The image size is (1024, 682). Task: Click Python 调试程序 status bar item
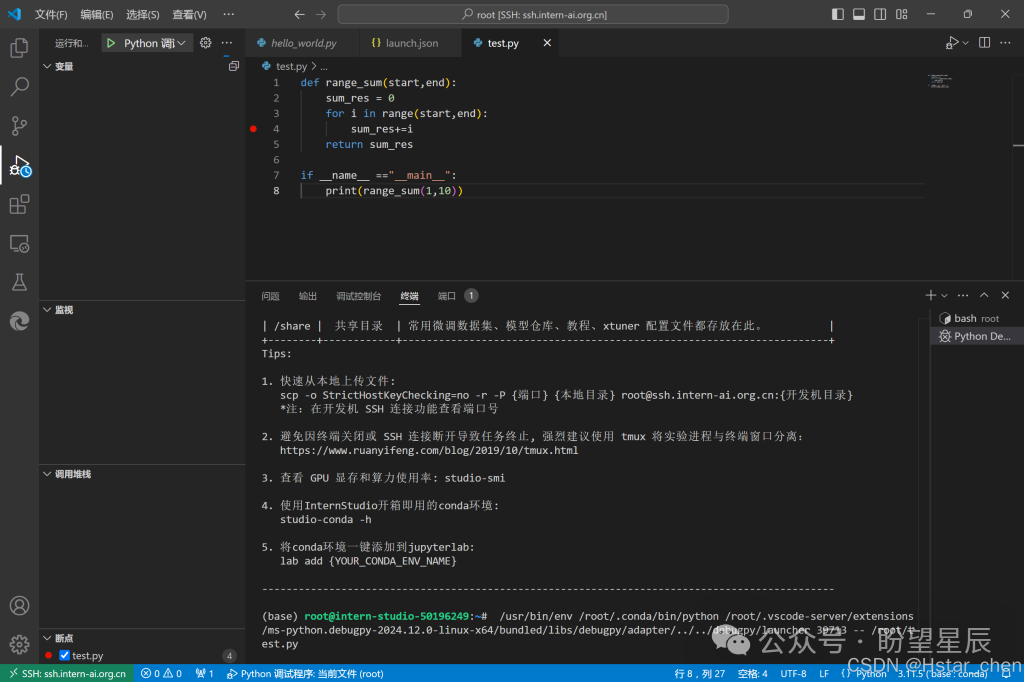pos(305,674)
